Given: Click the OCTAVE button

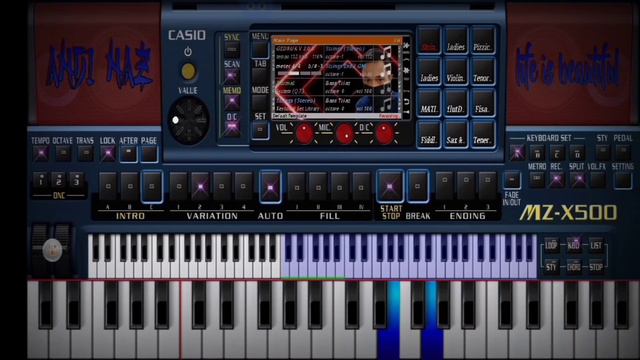Looking at the screenshot, I should [63, 154].
